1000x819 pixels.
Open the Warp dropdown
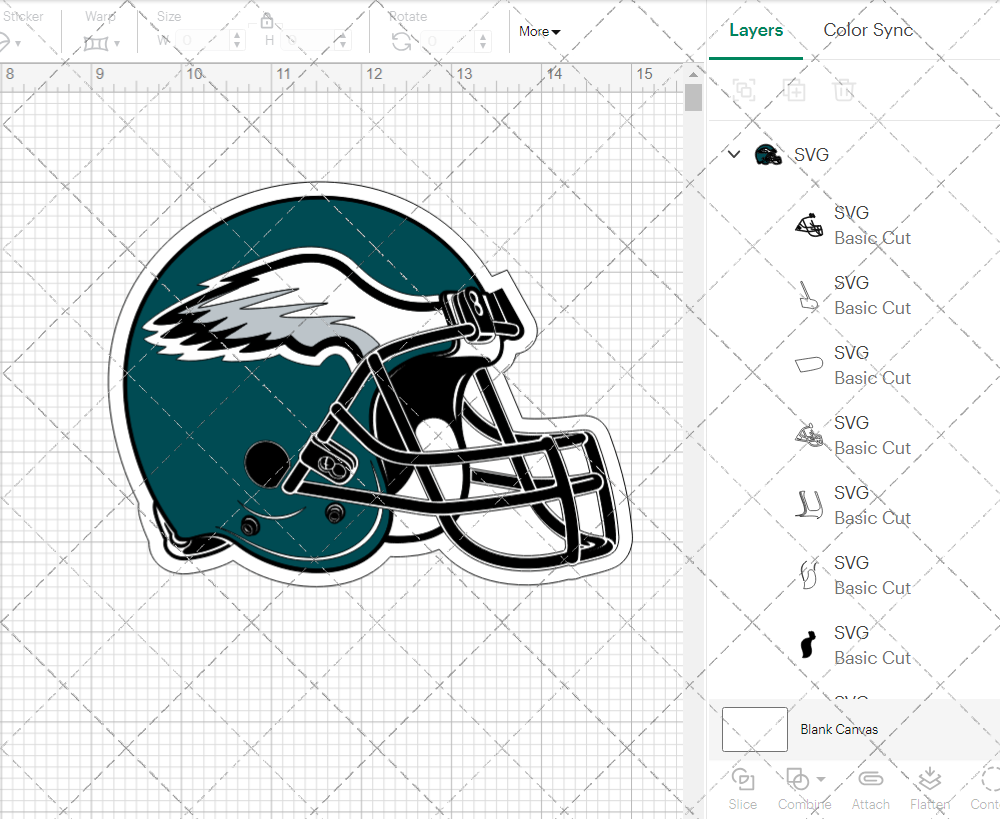pos(102,43)
